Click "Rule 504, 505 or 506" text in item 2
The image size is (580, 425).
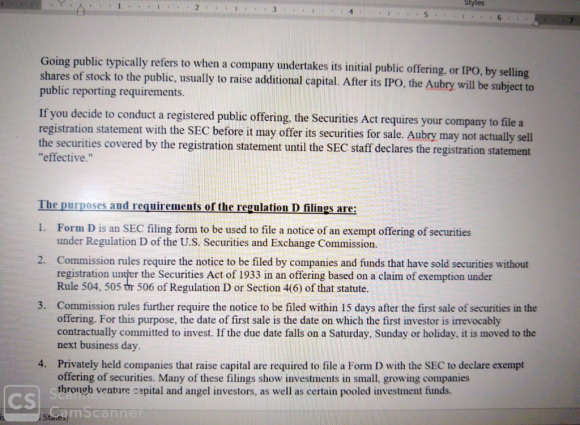pyautogui.click(x=105, y=287)
